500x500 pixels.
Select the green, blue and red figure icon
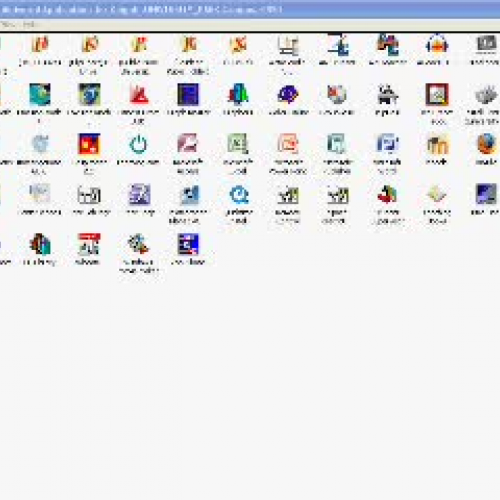[x=238, y=94]
